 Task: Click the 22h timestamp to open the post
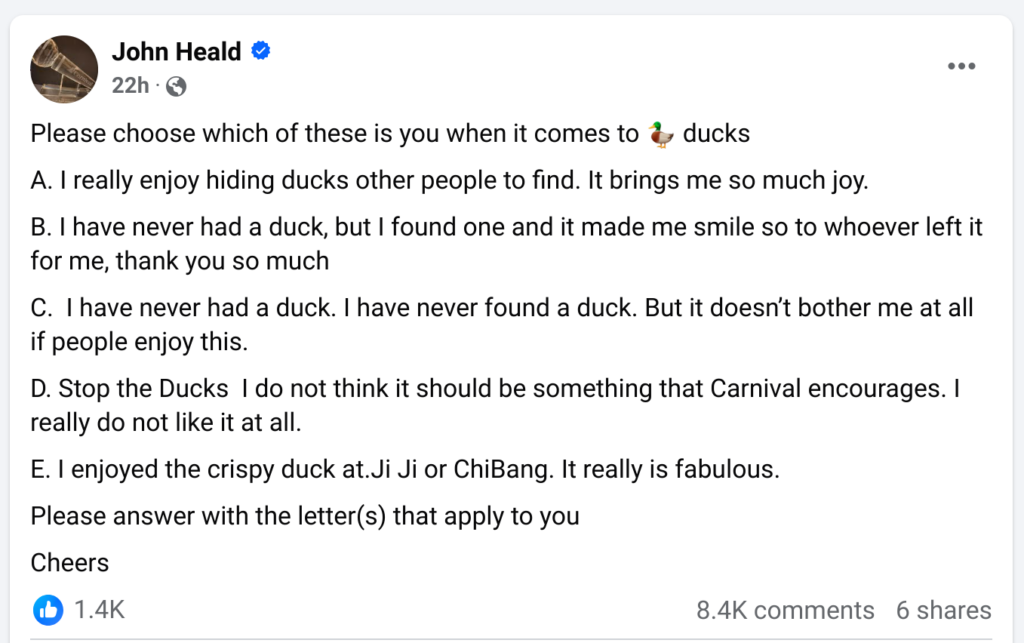click(129, 86)
